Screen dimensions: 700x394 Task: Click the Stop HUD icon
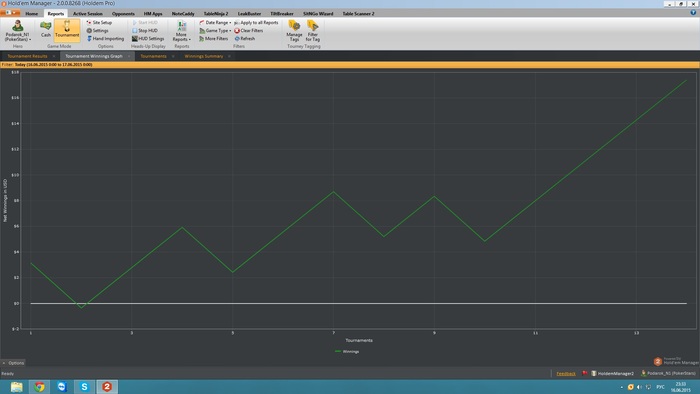click(145, 30)
